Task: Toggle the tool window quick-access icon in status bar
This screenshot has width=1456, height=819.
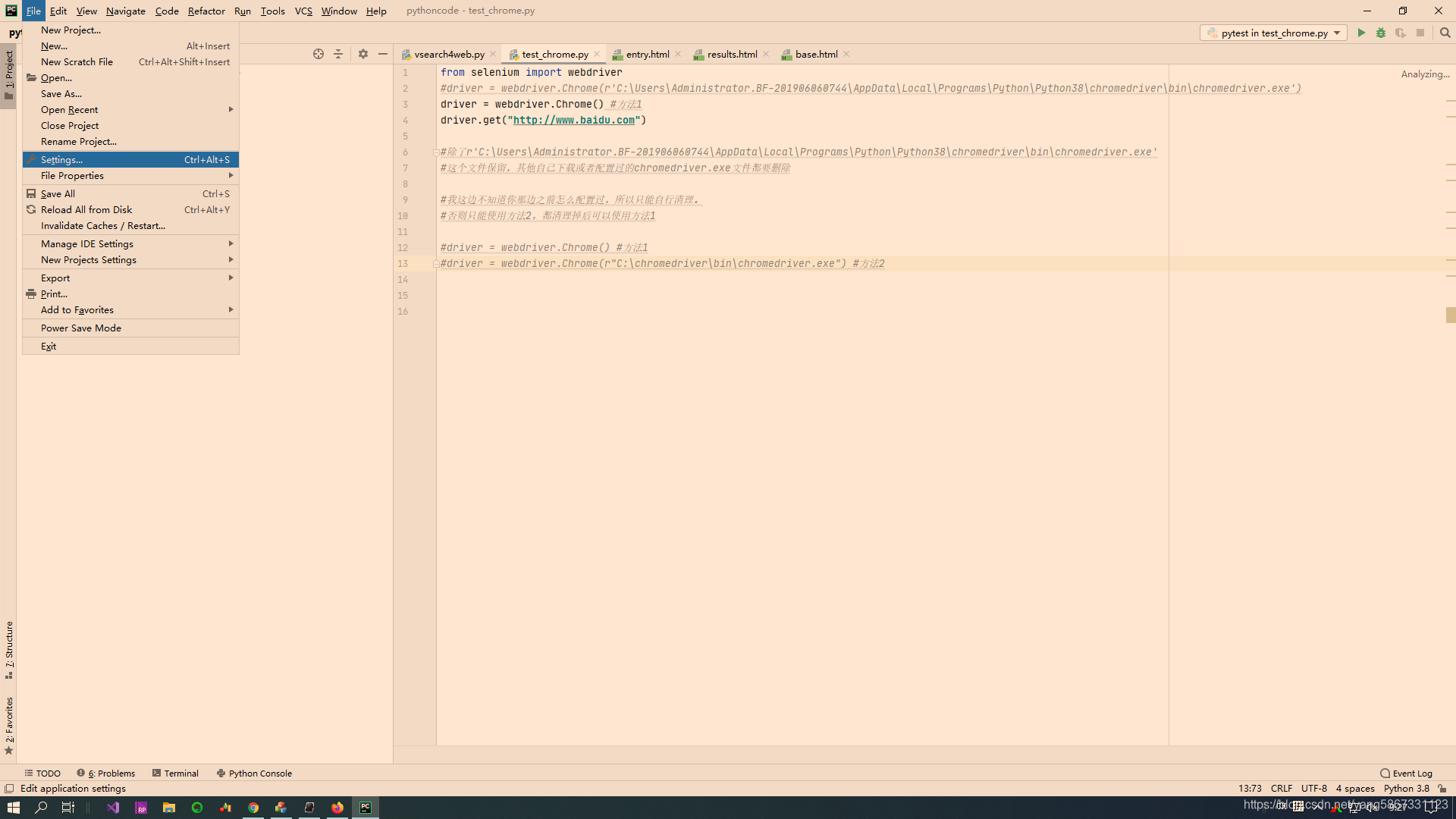Action: 9,789
